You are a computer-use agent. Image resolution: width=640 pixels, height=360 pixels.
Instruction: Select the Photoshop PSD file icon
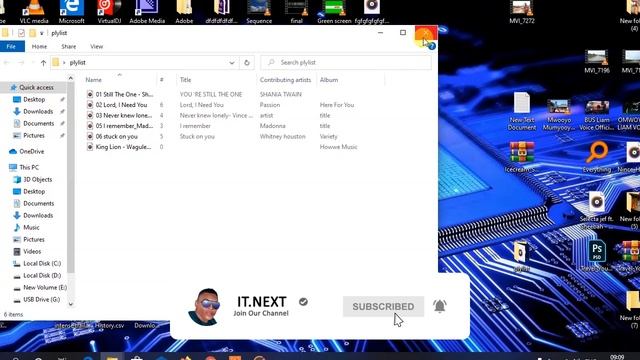[x=597, y=256]
